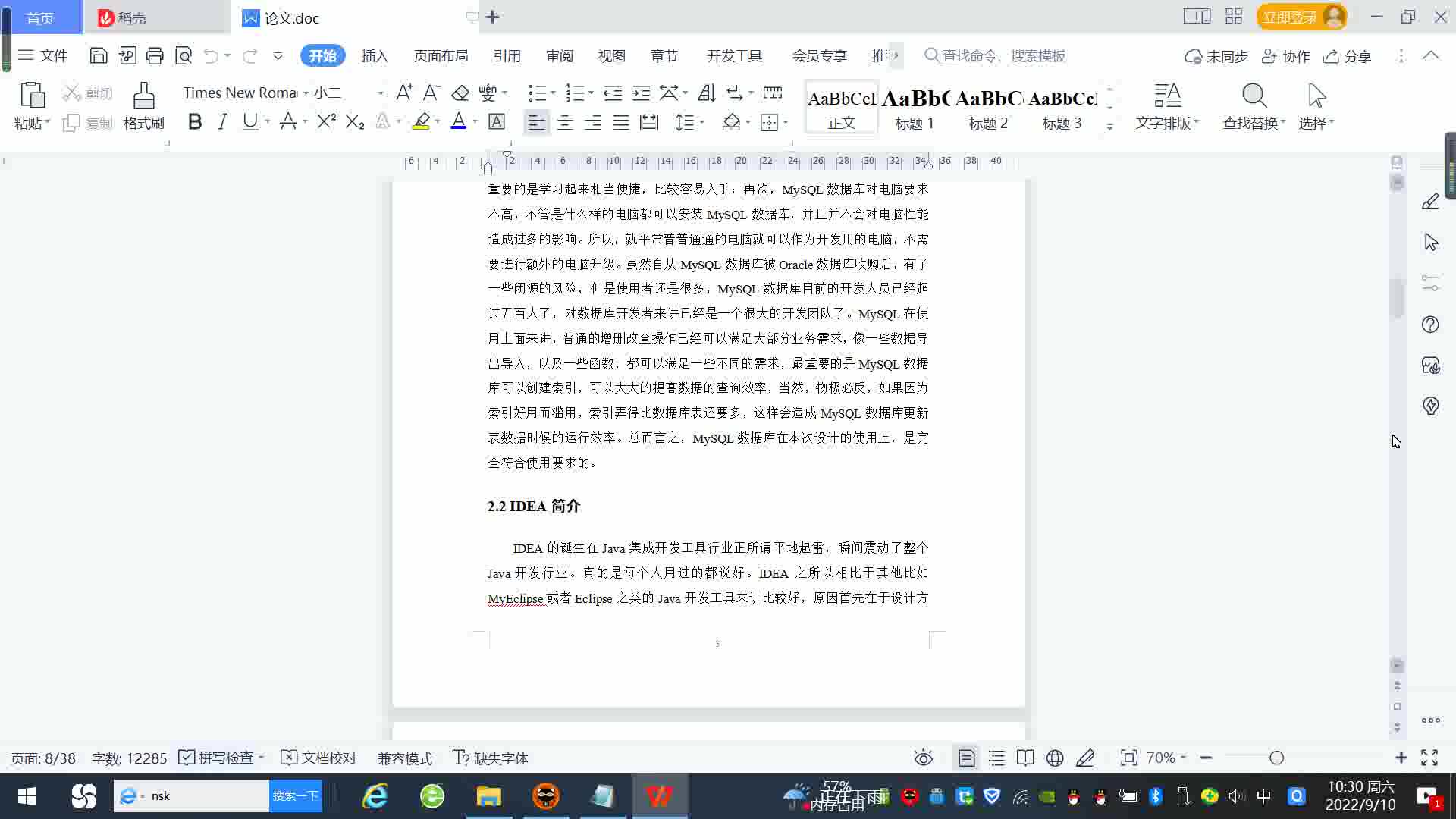
Task: Click the center alignment icon
Action: (x=564, y=123)
